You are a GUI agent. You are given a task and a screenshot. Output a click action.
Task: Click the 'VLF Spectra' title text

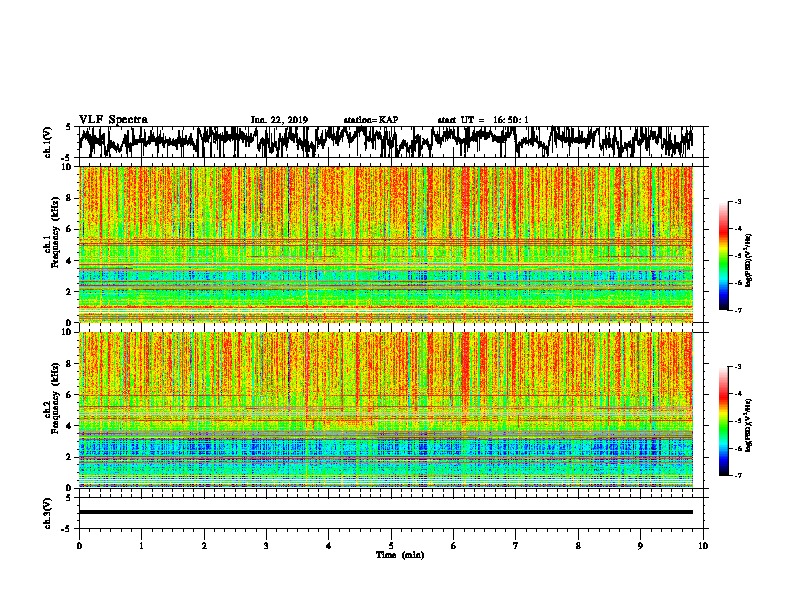click(x=113, y=120)
